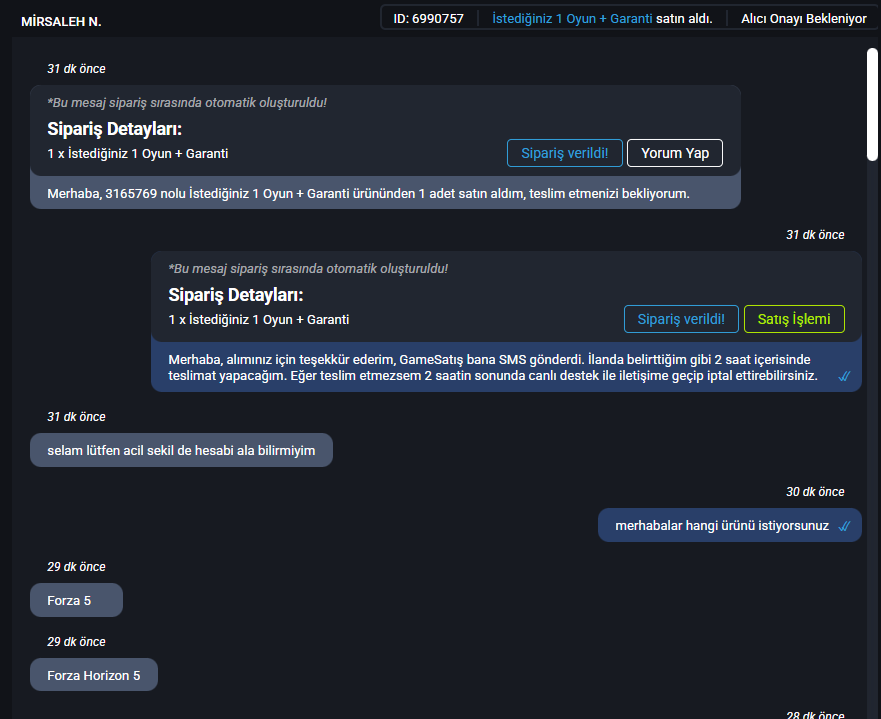
Task: Click the 'selam lütfen acil' message bubble
Action: point(181,450)
